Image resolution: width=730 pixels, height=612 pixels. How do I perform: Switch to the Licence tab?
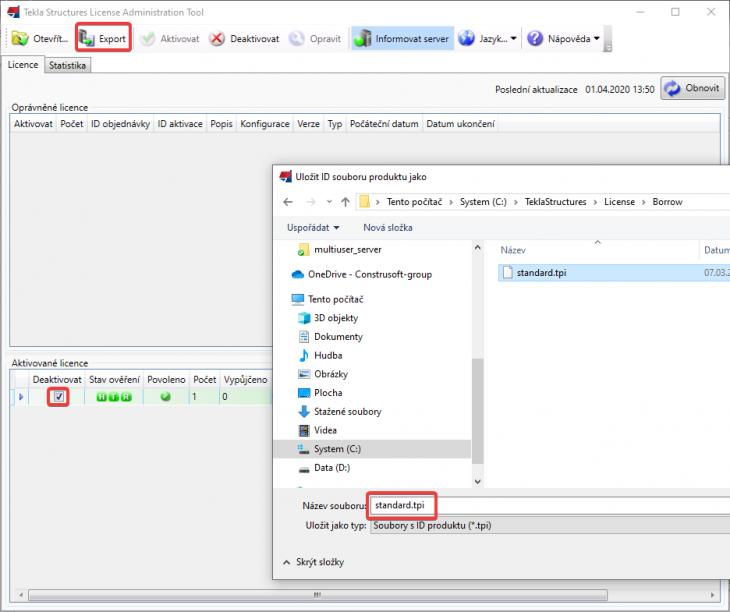pos(23,65)
